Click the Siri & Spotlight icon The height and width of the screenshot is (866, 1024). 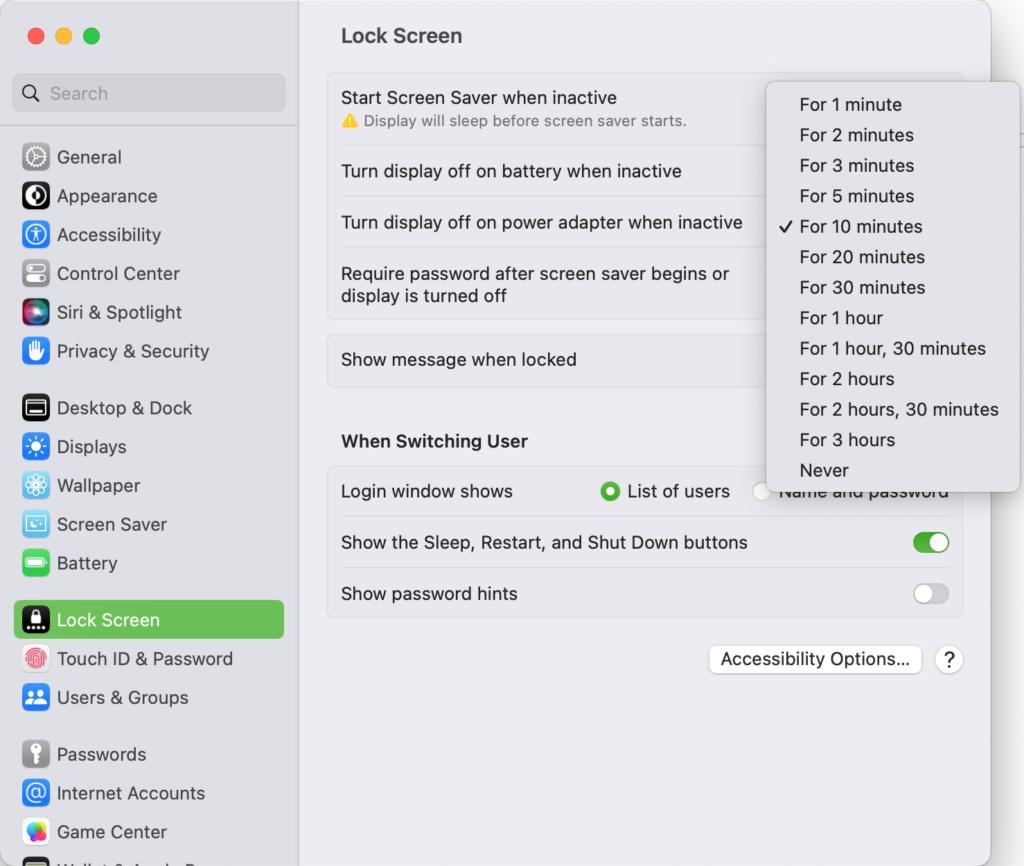[36, 312]
